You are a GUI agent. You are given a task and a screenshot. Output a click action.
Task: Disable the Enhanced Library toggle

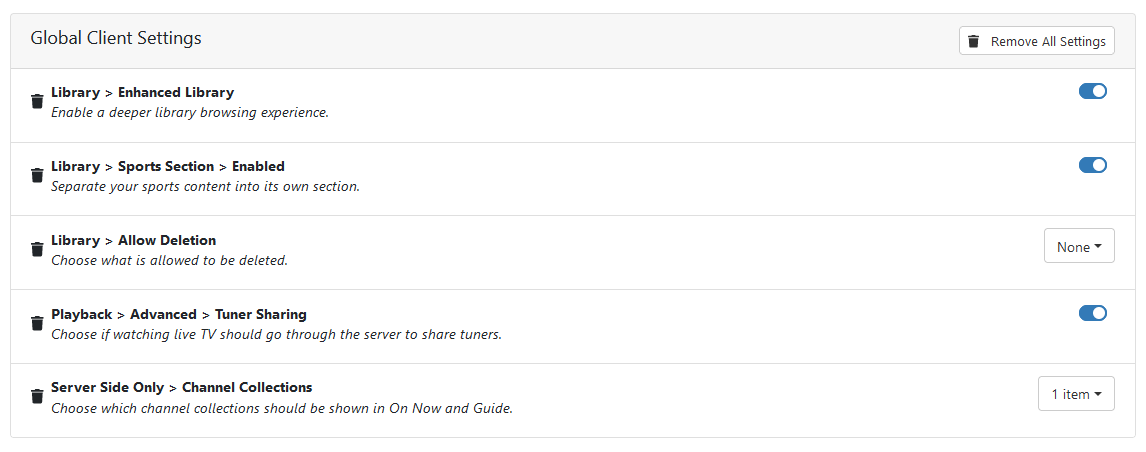pyautogui.click(x=1092, y=91)
